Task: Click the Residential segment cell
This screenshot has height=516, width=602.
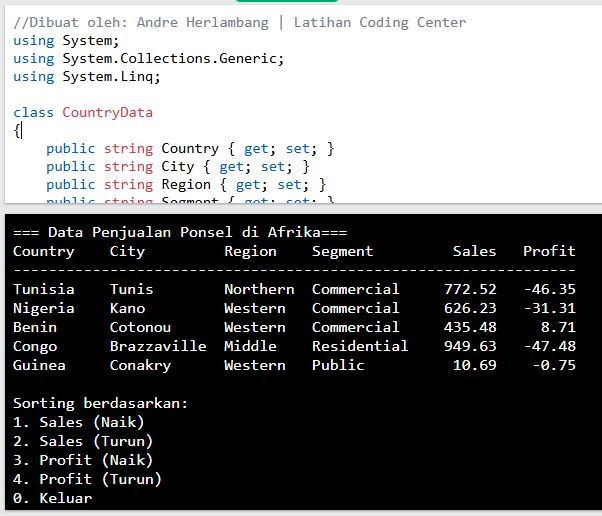Action: (360, 346)
